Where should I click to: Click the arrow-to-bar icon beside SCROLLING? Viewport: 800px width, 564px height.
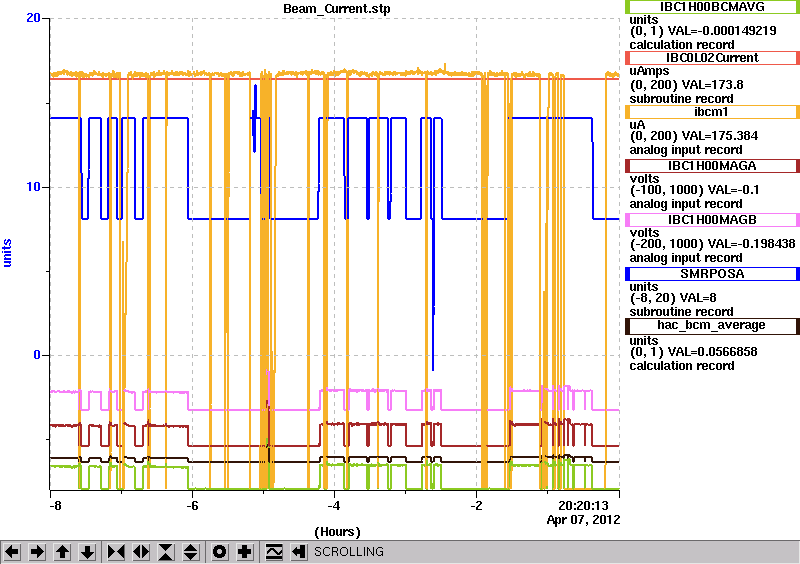pyautogui.click(x=299, y=552)
